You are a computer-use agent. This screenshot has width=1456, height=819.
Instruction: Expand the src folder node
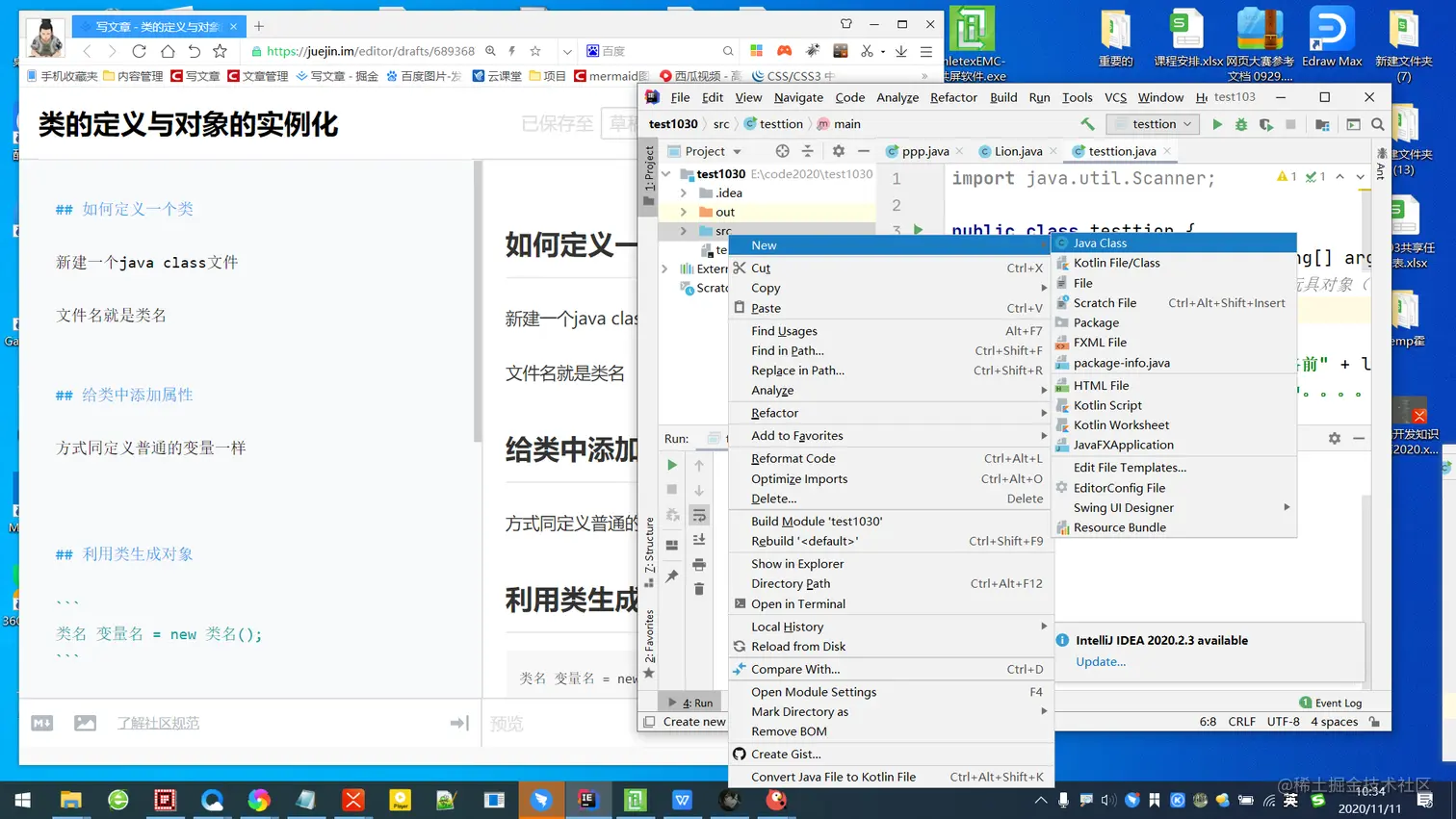[684, 231]
